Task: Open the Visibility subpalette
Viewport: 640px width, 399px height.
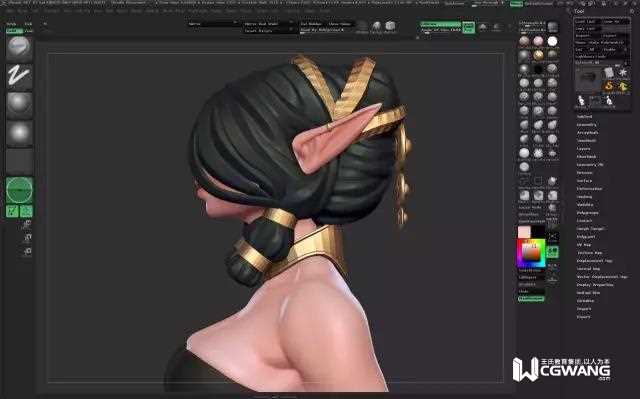Action: [x=585, y=205]
